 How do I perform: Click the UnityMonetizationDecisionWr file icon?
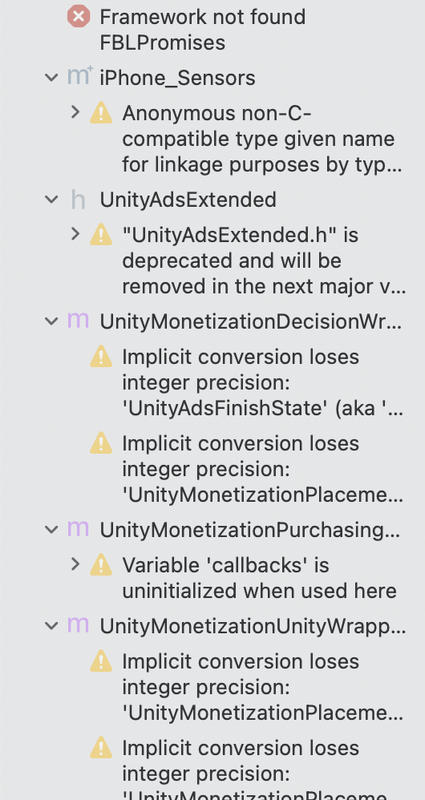pyautogui.click(x=78, y=321)
